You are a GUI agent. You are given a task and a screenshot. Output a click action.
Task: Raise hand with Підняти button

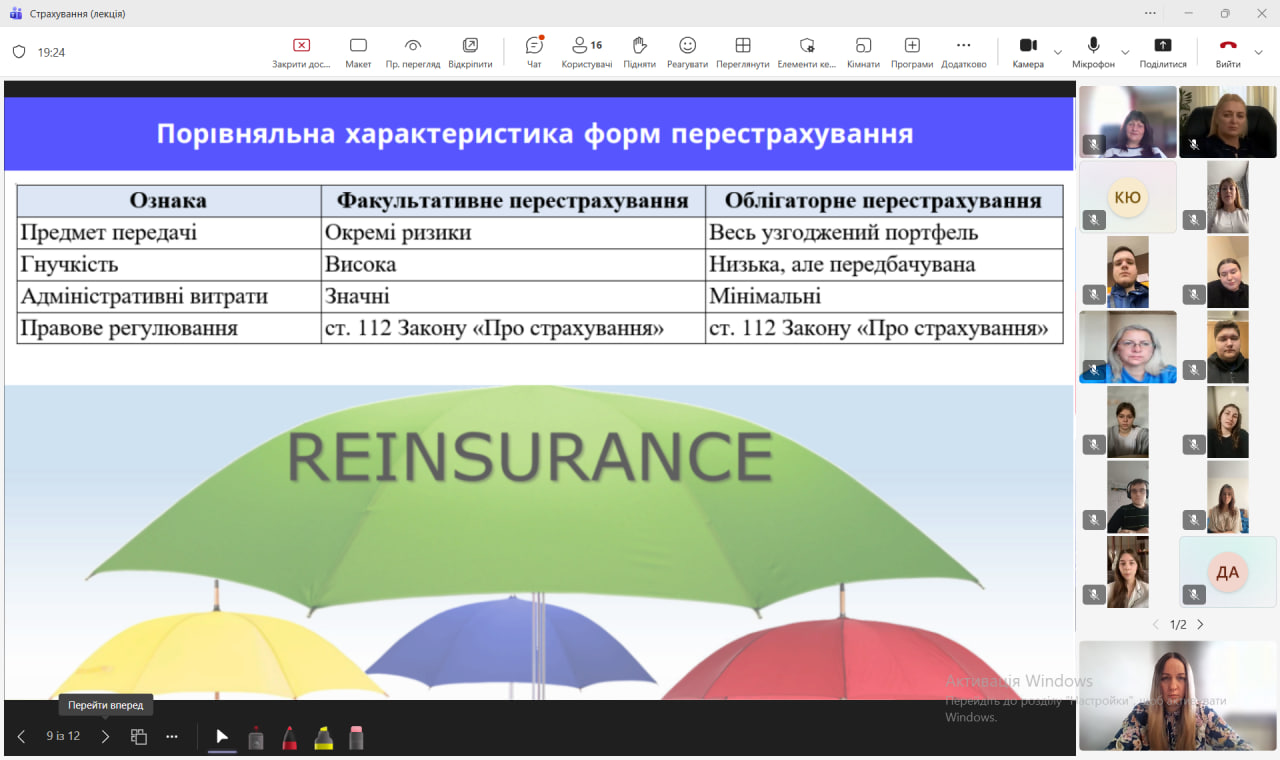tap(639, 52)
